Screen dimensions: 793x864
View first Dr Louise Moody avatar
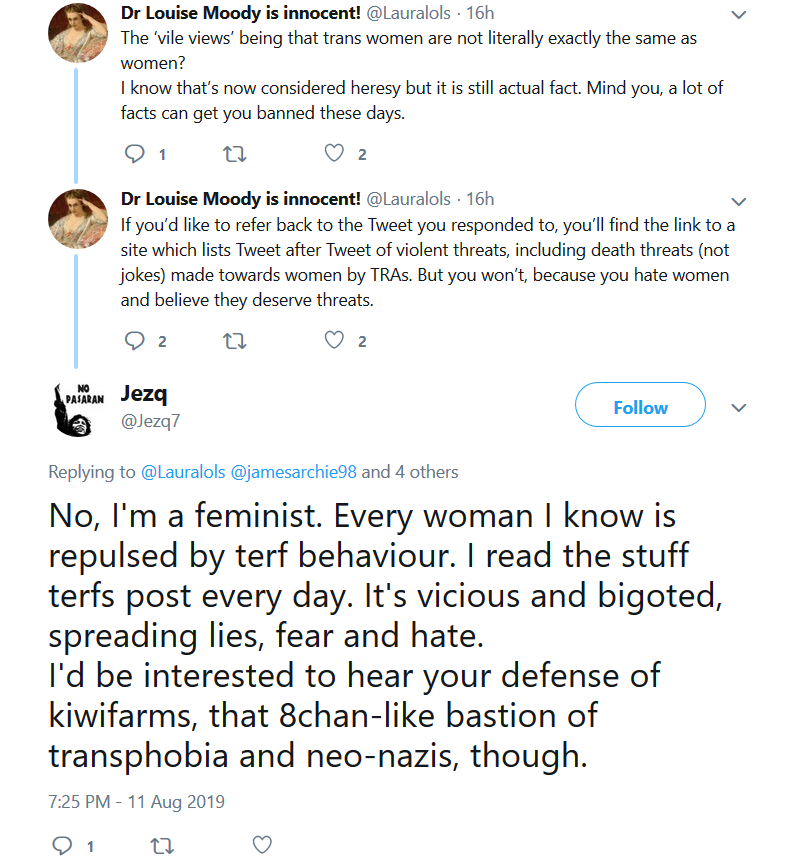coord(78,34)
